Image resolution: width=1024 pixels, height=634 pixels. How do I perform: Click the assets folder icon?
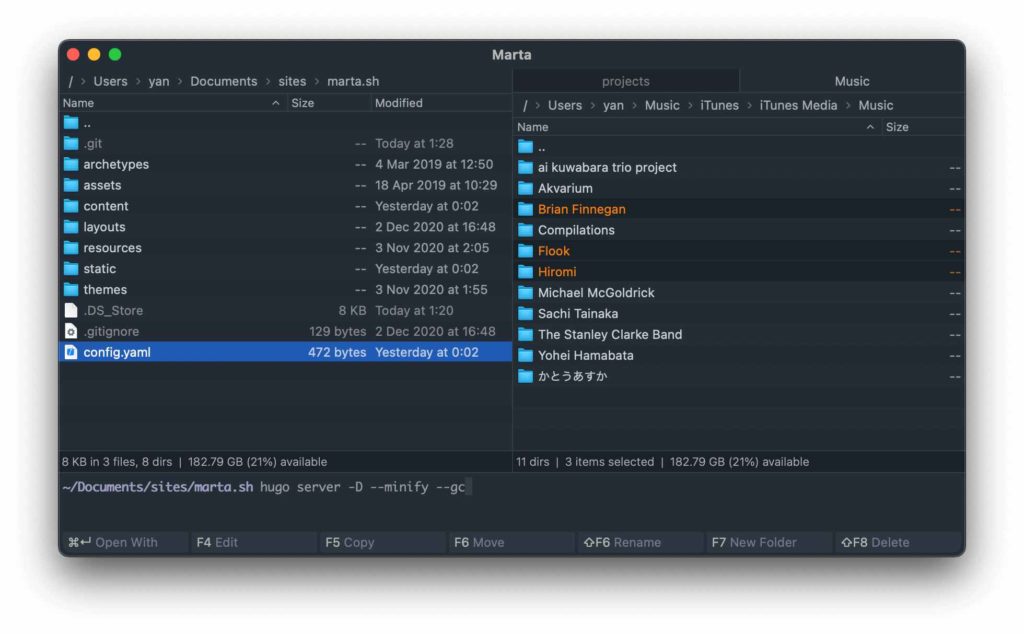[71, 185]
